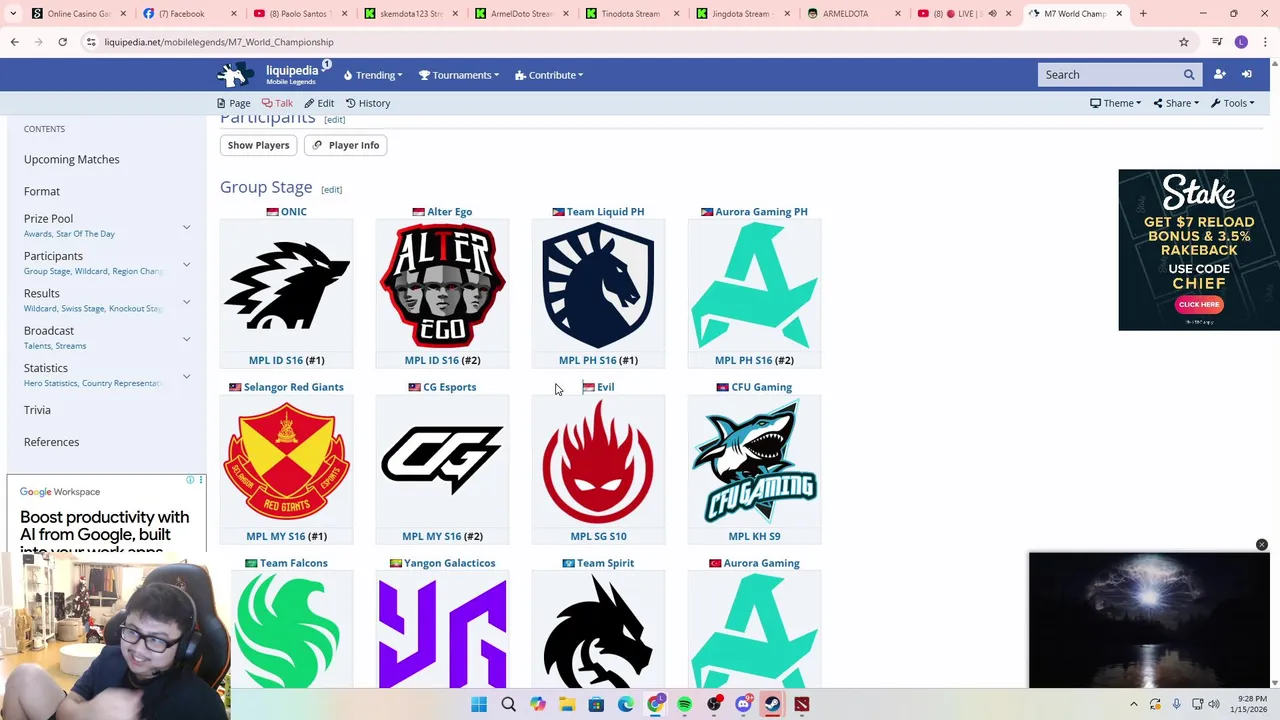This screenshot has height=720, width=1280.
Task: Switch to the Talk tab
Action: point(277,103)
